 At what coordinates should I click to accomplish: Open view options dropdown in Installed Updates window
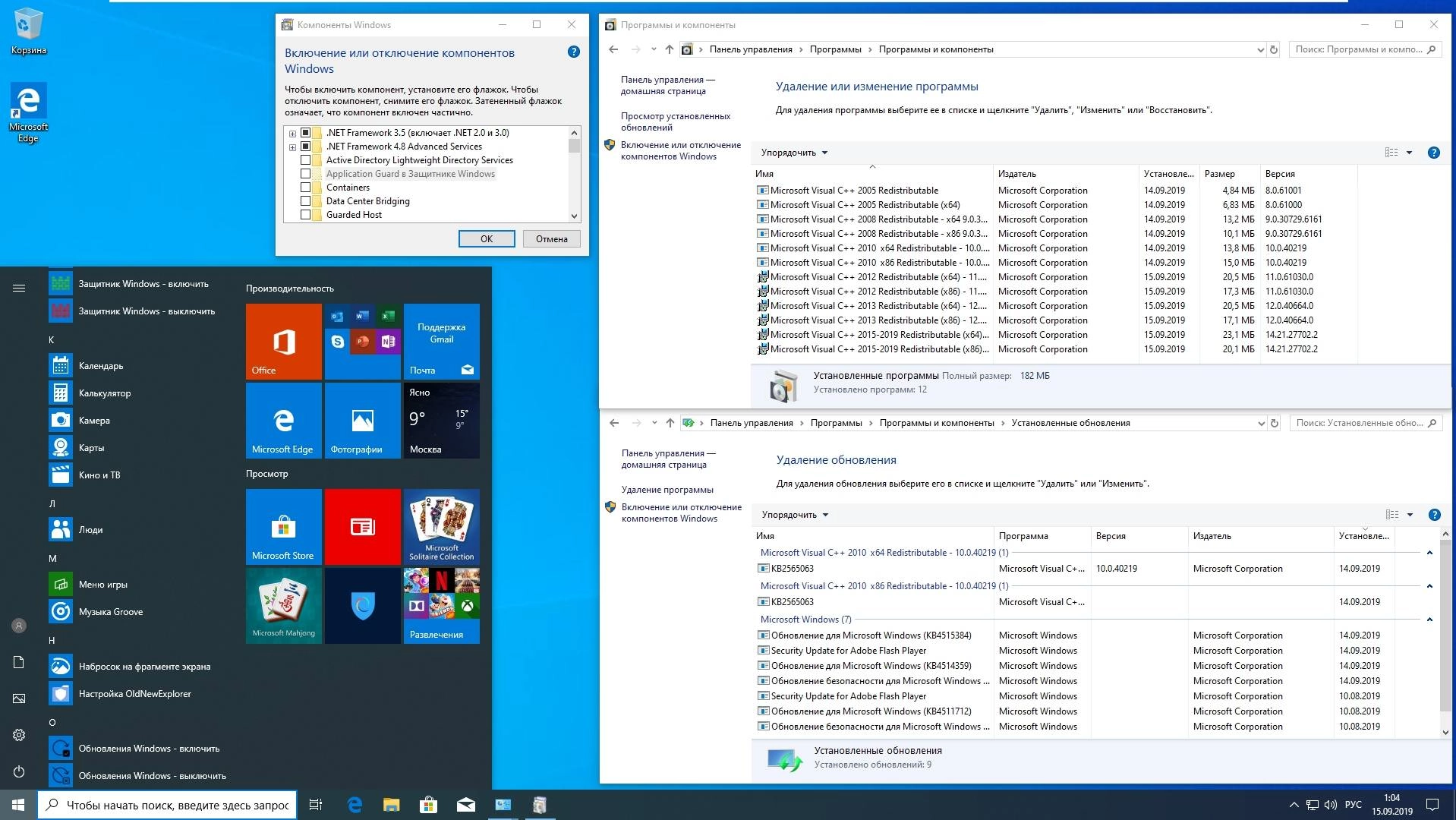tap(1410, 515)
